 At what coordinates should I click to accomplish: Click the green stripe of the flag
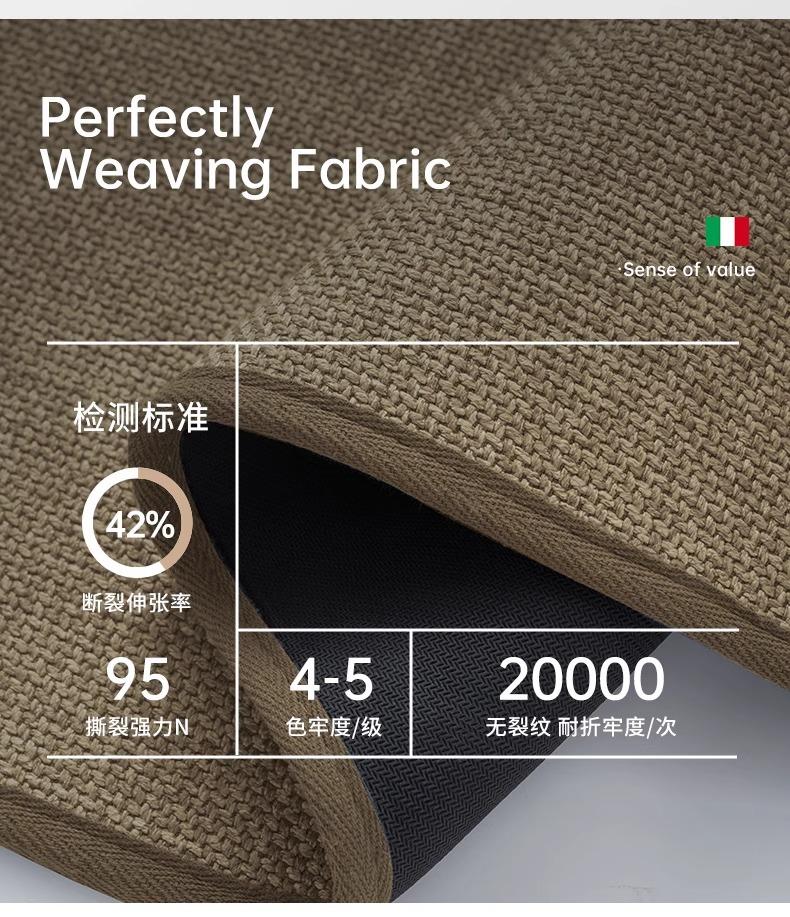[x=713, y=232]
